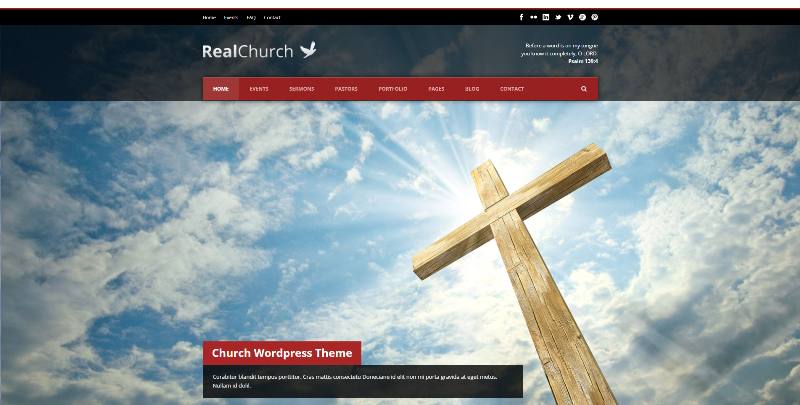800x405 pixels.
Task: Open the PASTORS menu item
Action: [x=346, y=89]
